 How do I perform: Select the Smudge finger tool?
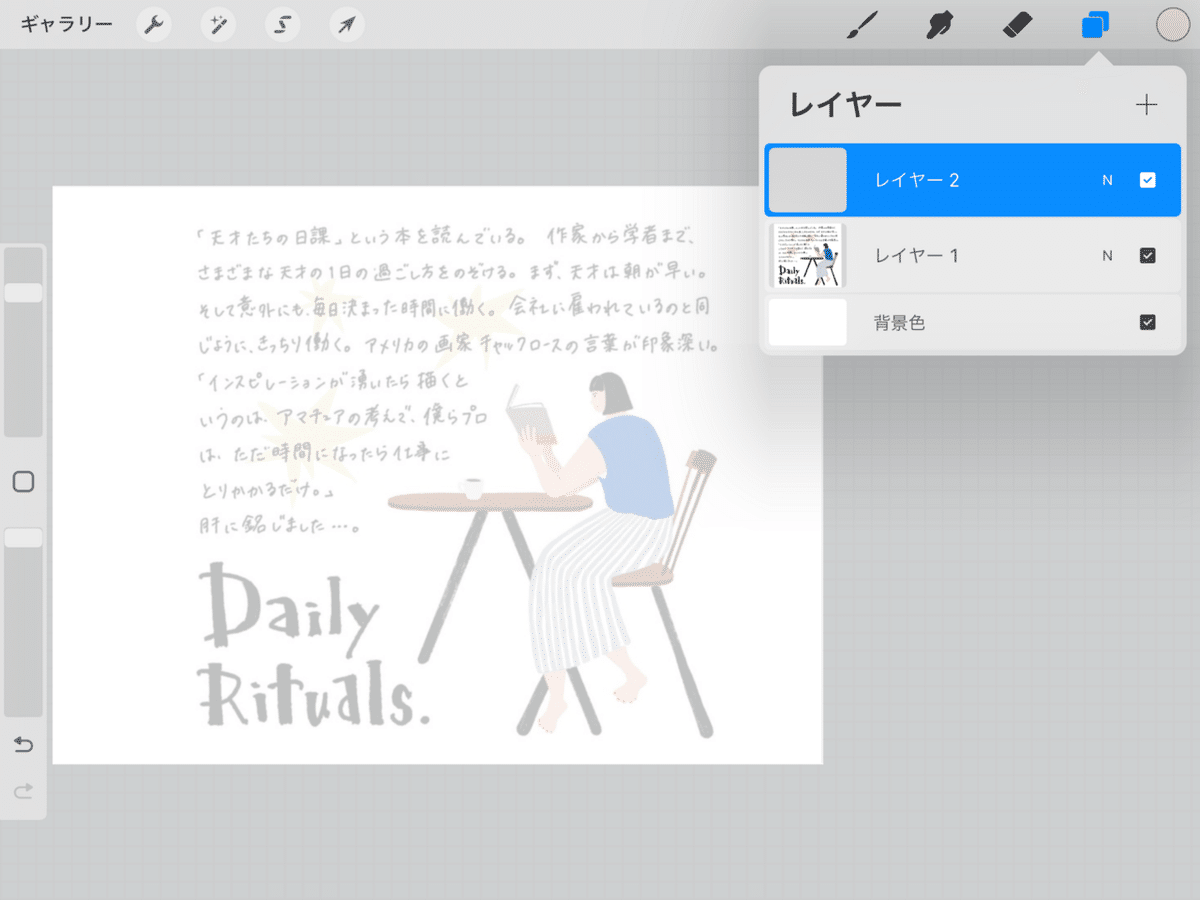coord(937,25)
